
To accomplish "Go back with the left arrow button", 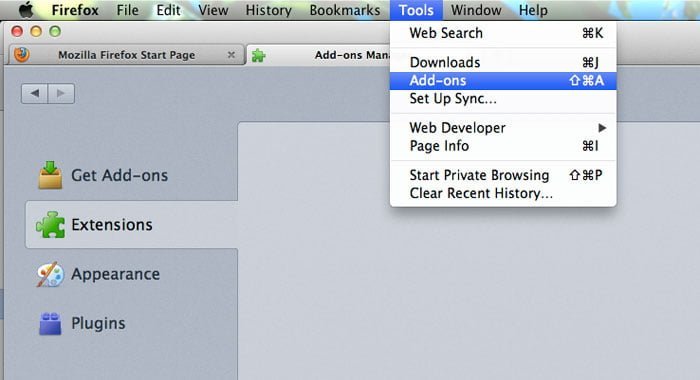I will point(34,93).
